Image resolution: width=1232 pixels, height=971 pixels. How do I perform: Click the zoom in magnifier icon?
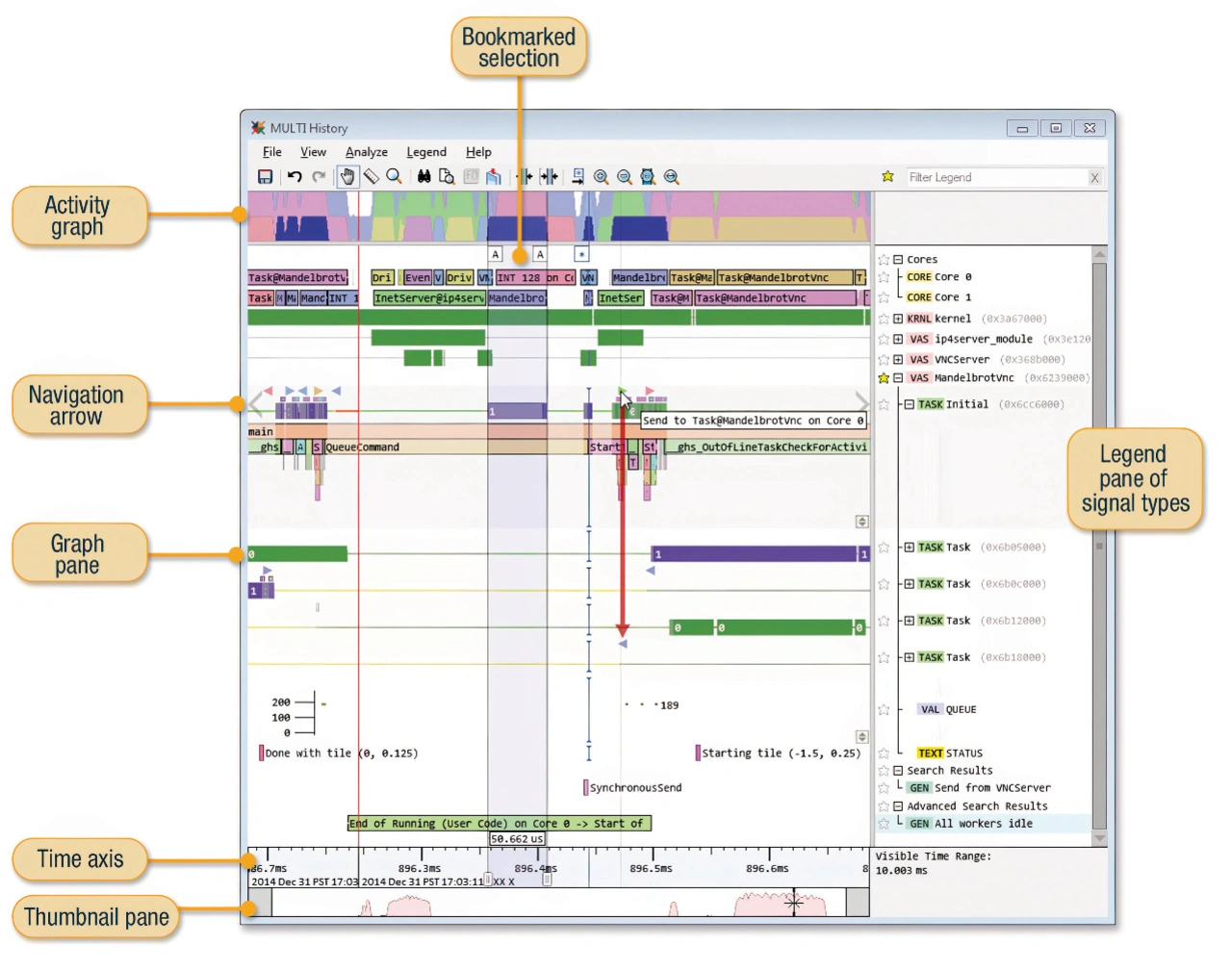coord(601,177)
